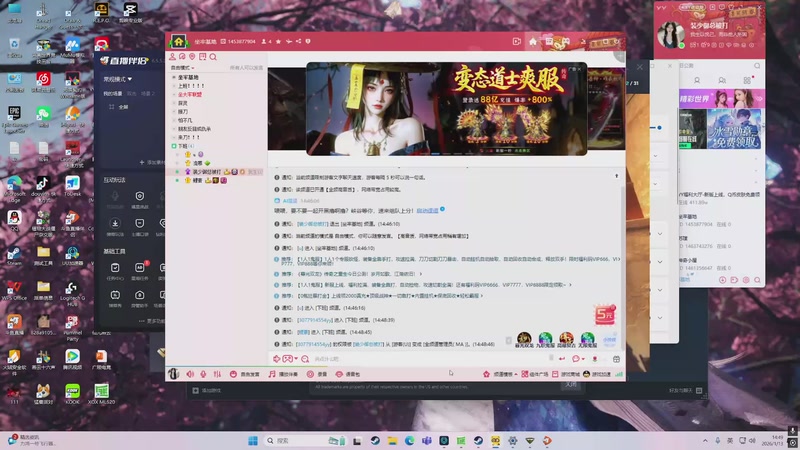This screenshot has width=800, height=450.
Task: Click the AD icon with red badge
Action: (x=140, y=267)
